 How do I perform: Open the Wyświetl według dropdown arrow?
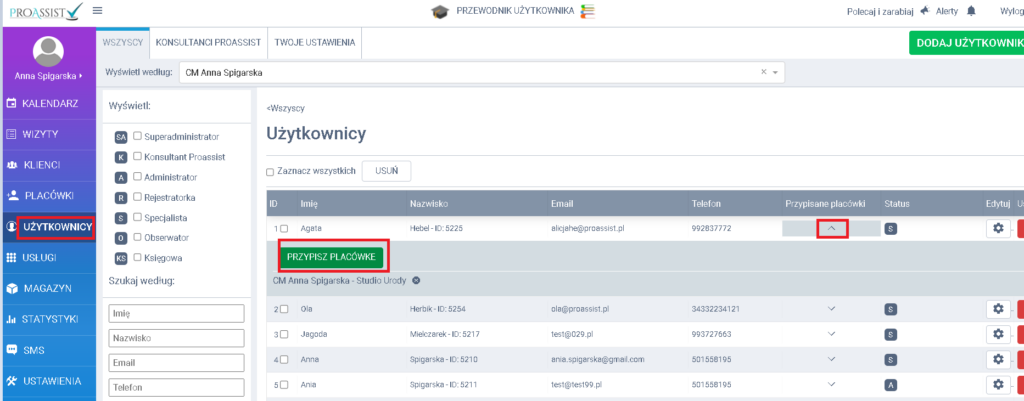775,73
